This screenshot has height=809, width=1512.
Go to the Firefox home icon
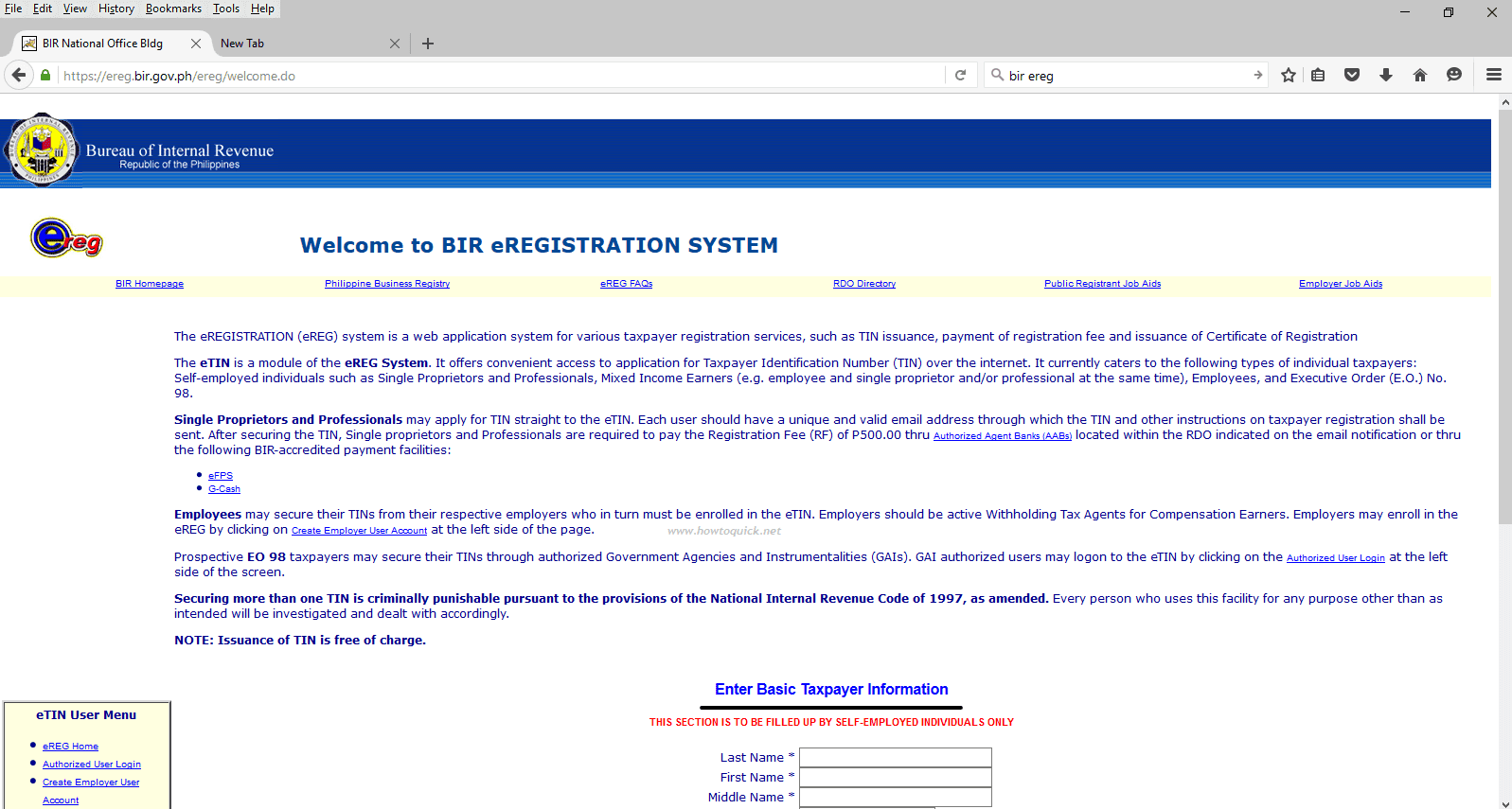[x=1420, y=75]
